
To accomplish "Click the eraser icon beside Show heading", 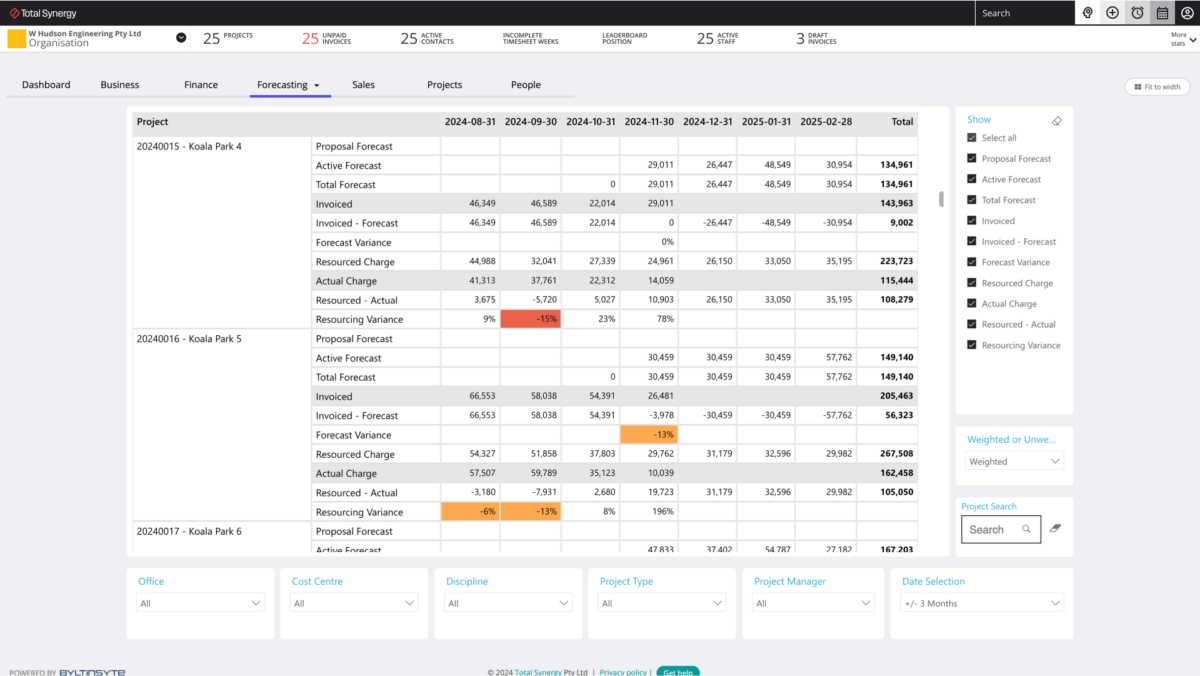I will click(1056, 120).
